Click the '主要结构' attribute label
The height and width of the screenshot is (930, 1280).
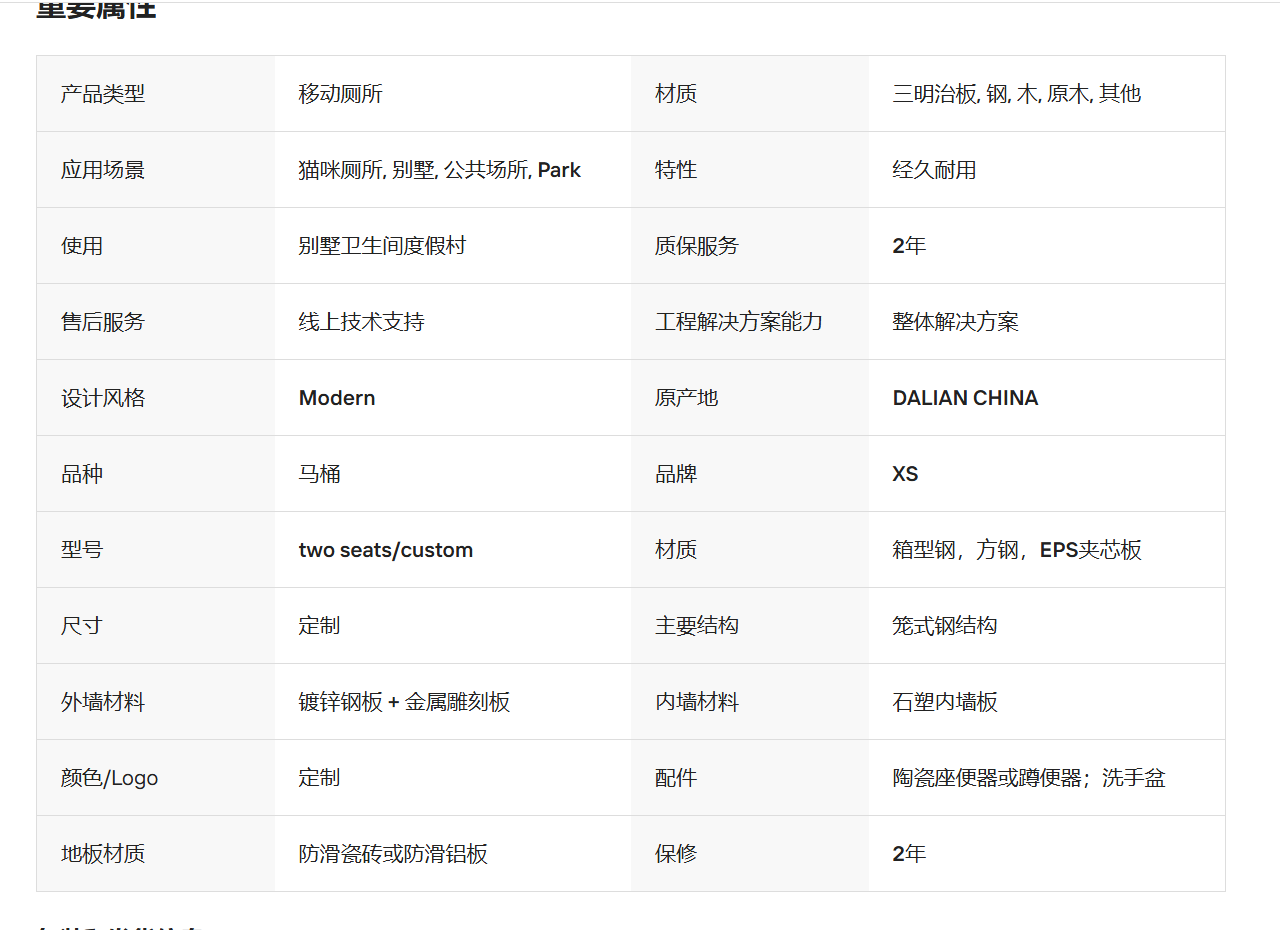(697, 626)
